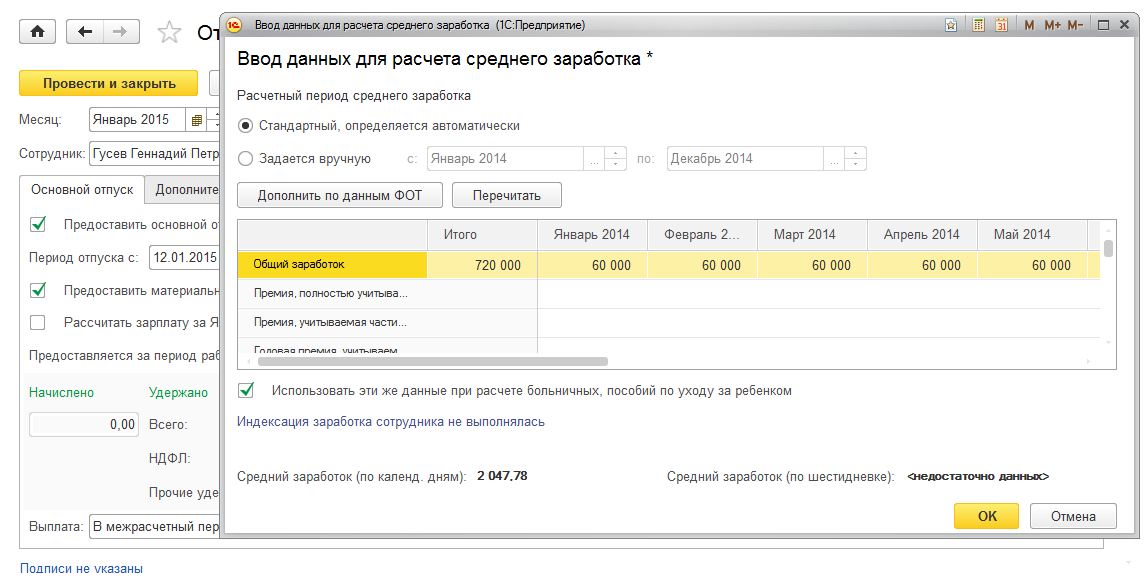
Task: Select the 'Стандартный, определяется автоматически' radio option
Action: [x=246, y=126]
